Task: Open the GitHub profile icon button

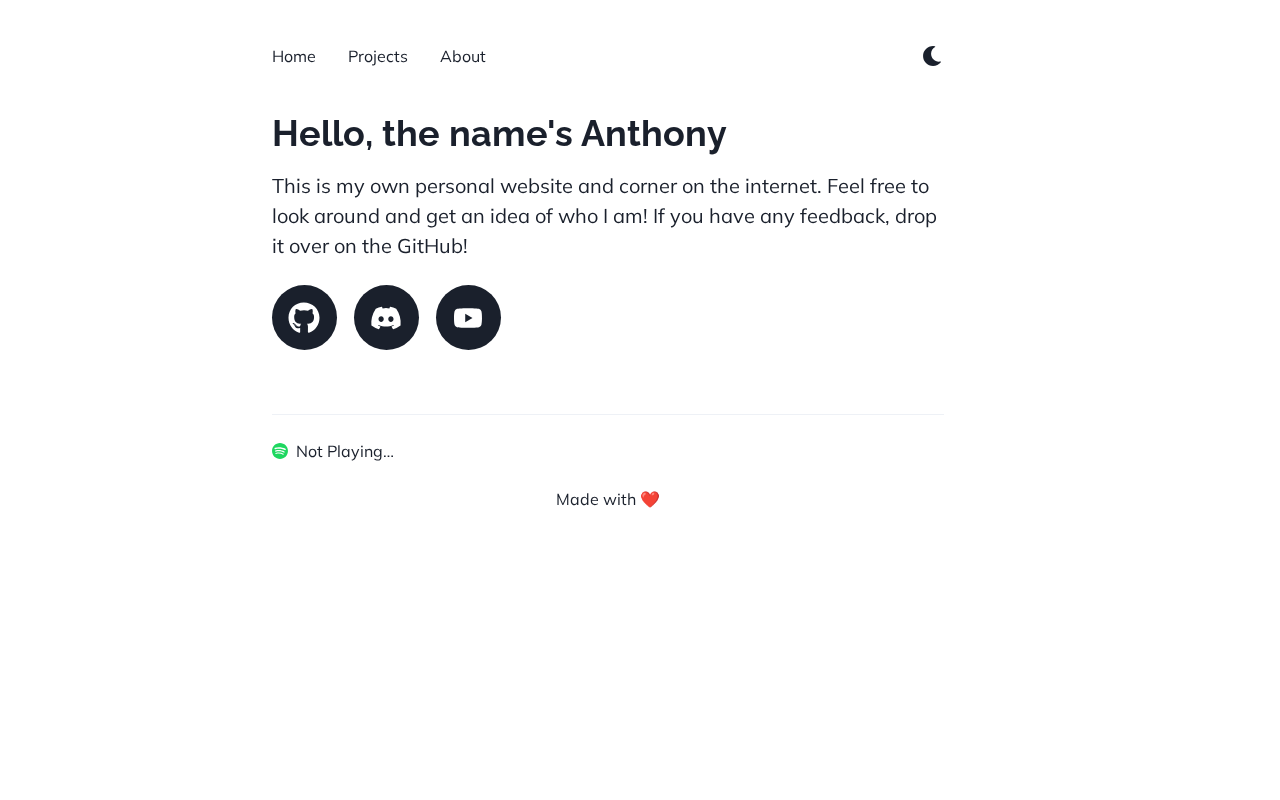Action: tap(304, 317)
